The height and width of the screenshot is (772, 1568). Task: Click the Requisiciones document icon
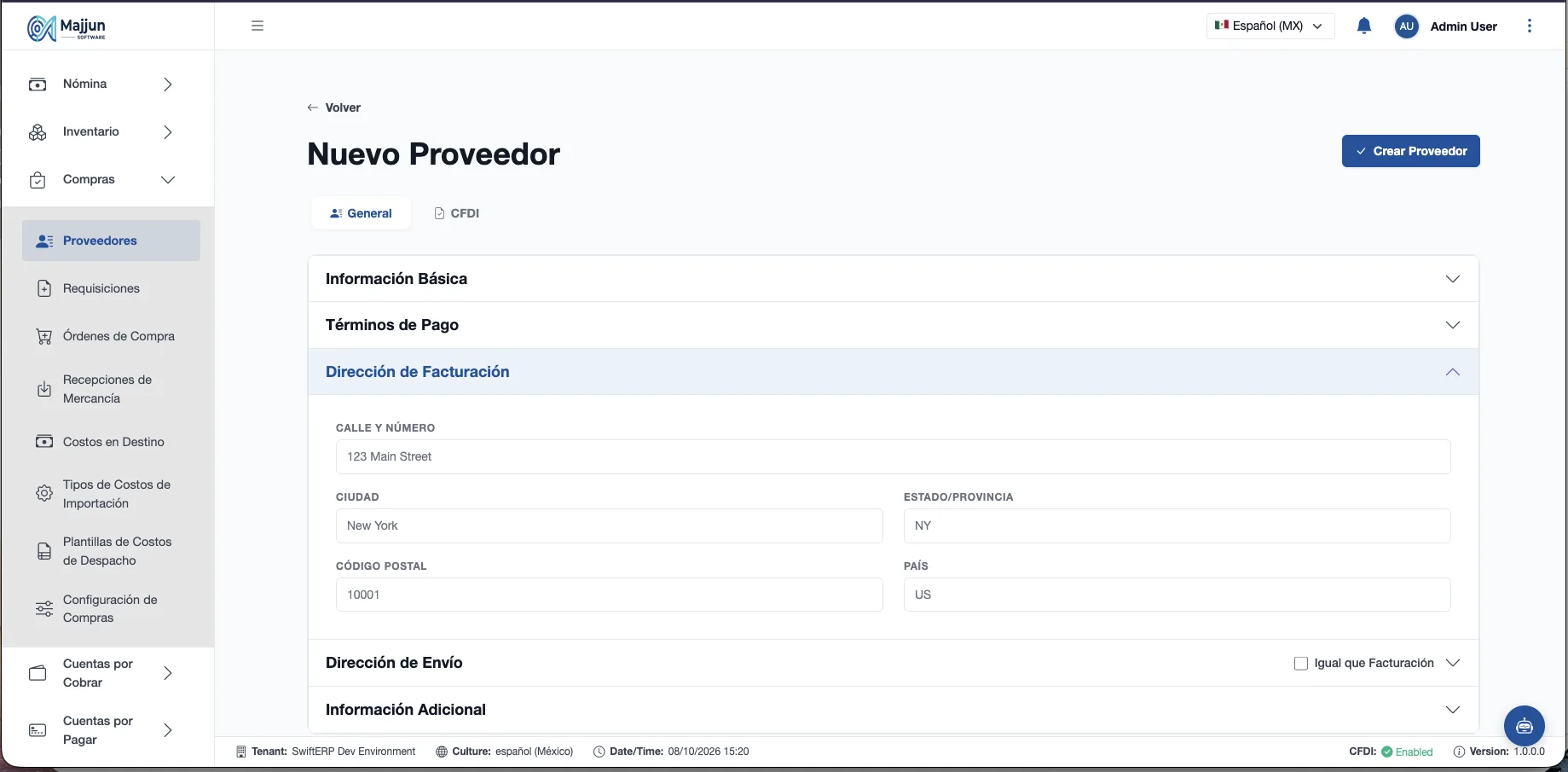coord(44,288)
